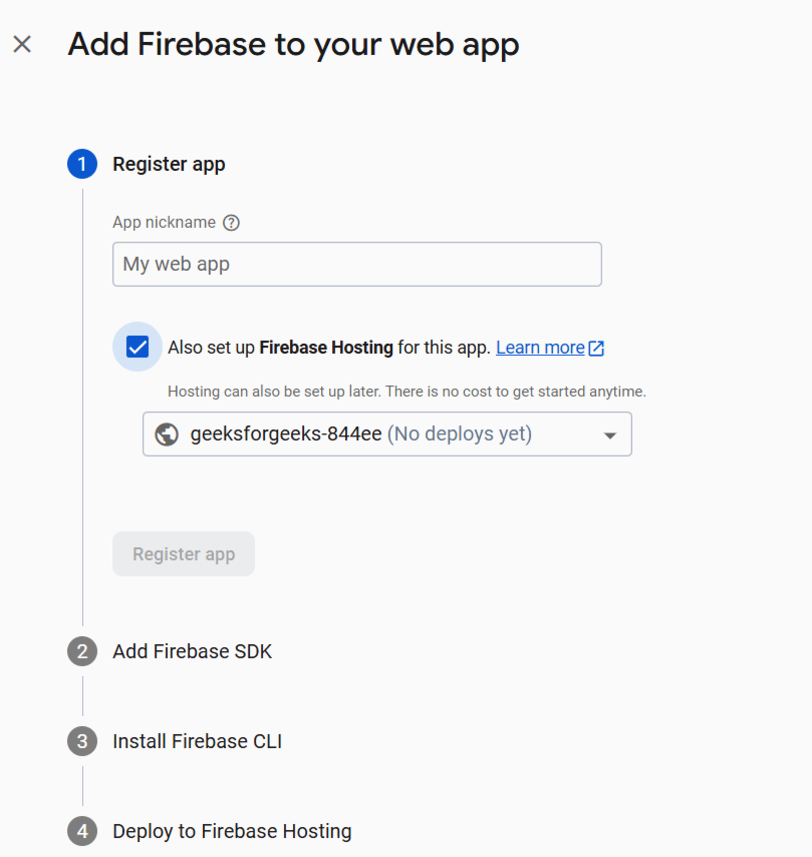The image size is (812, 857).
Task: Click the Also set up Firebase Hosting label
Action: (329, 348)
